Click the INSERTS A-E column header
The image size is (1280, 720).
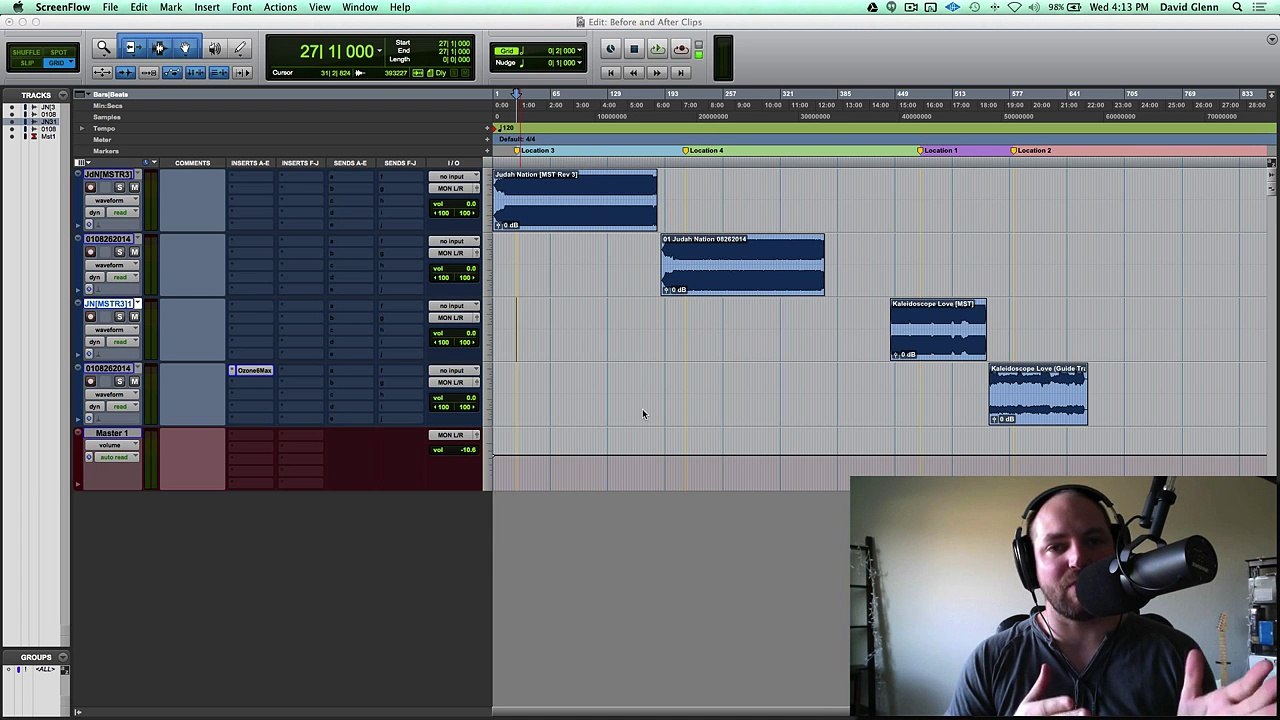tap(250, 163)
